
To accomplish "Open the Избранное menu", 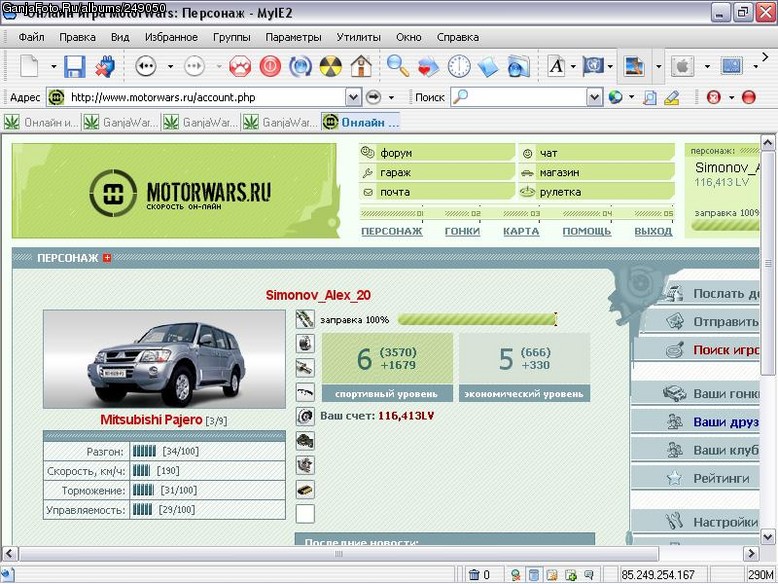I will pyautogui.click(x=171, y=37).
